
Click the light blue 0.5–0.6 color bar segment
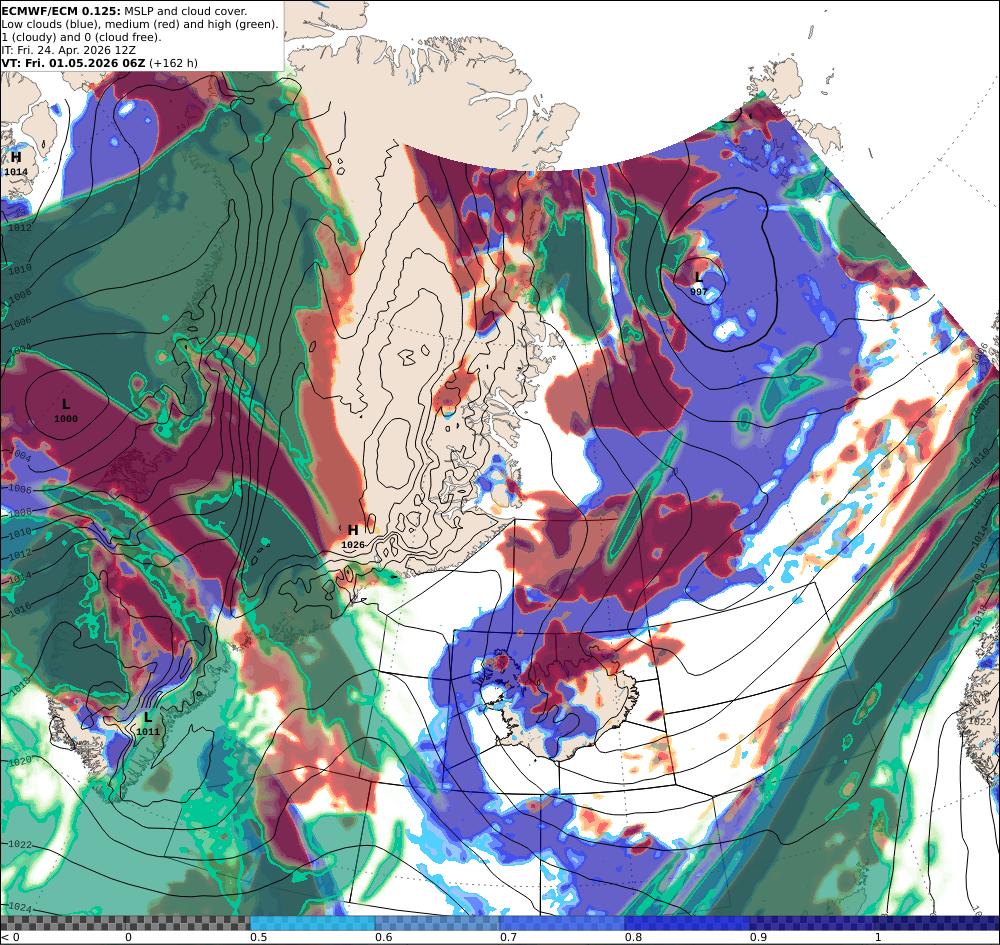312,923
